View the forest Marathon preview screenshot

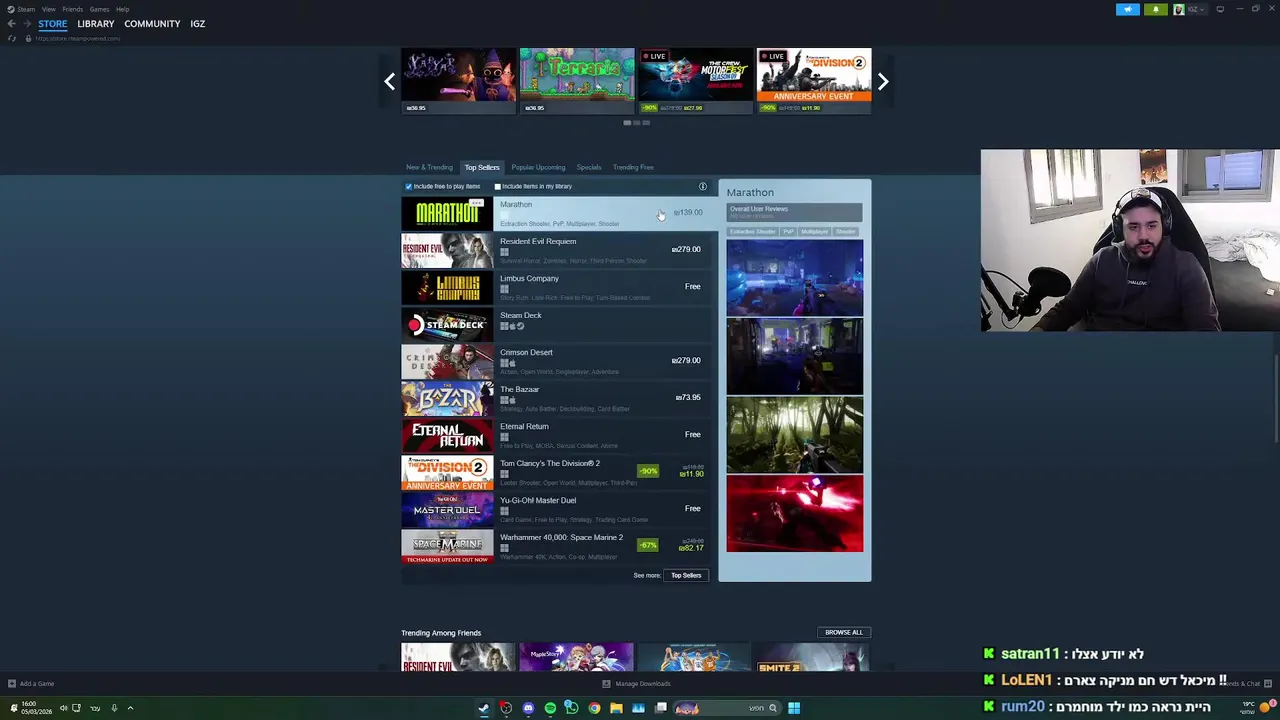point(795,434)
